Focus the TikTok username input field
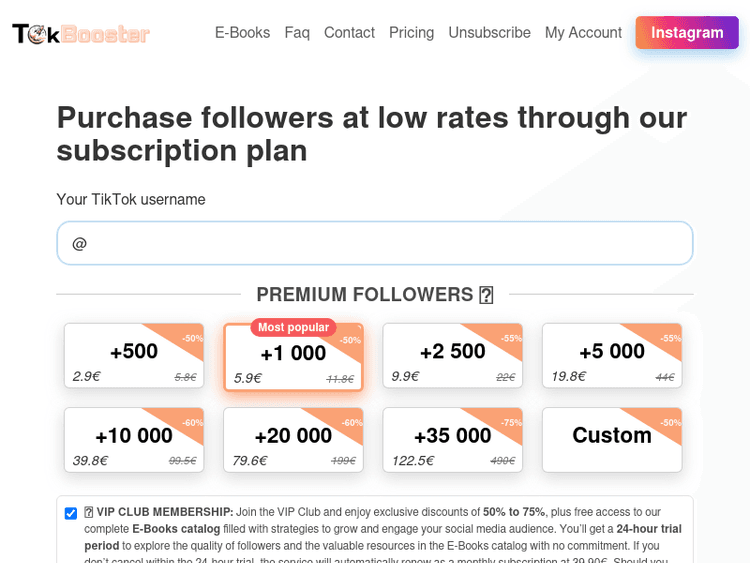The height and width of the screenshot is (563, 750). pos(375,243)
